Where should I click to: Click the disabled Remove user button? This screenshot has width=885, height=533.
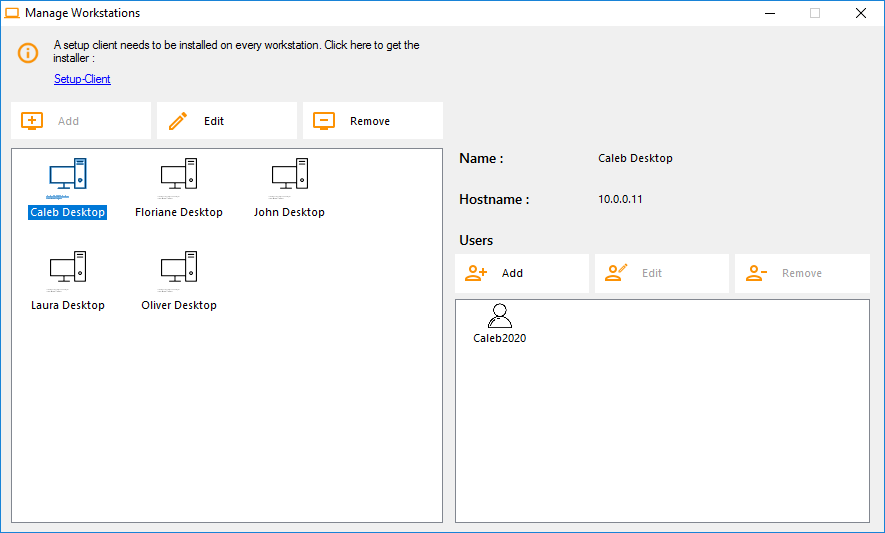click(x=801, y=273)
